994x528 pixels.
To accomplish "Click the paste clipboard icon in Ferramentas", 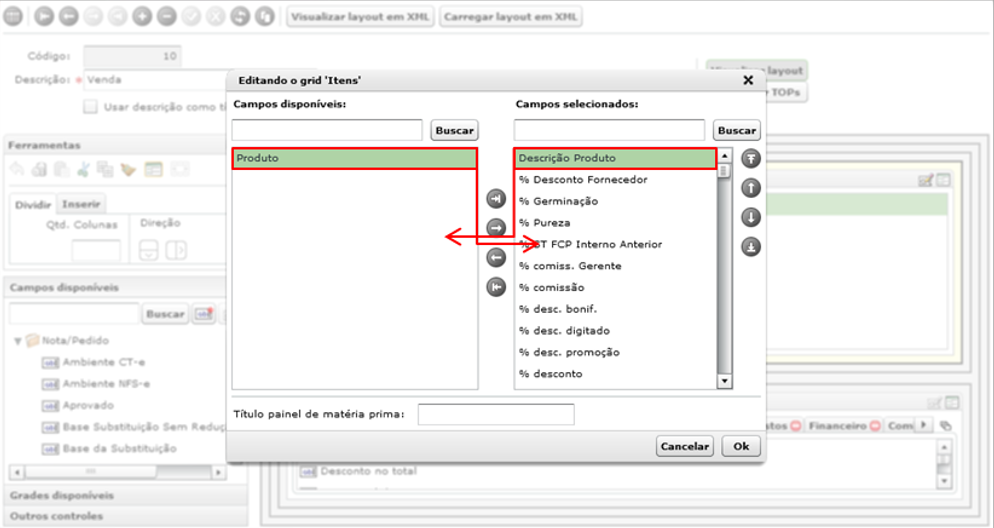I will pos(61,169).
